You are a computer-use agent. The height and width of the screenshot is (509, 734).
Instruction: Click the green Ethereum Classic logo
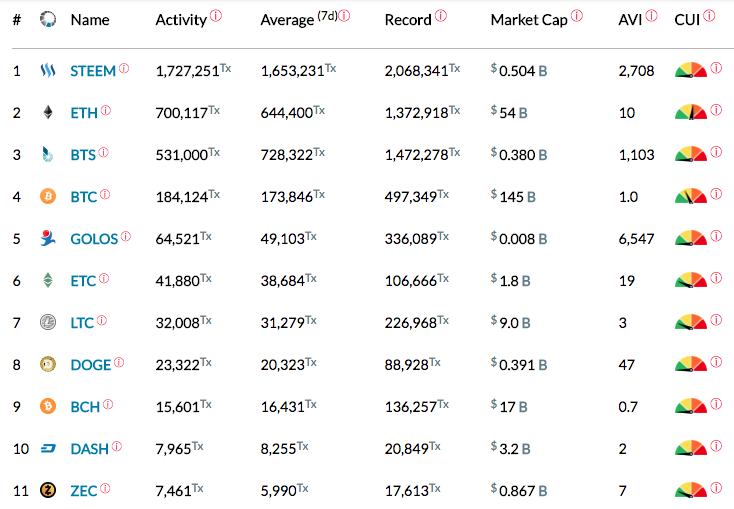[x=48, y=280]
